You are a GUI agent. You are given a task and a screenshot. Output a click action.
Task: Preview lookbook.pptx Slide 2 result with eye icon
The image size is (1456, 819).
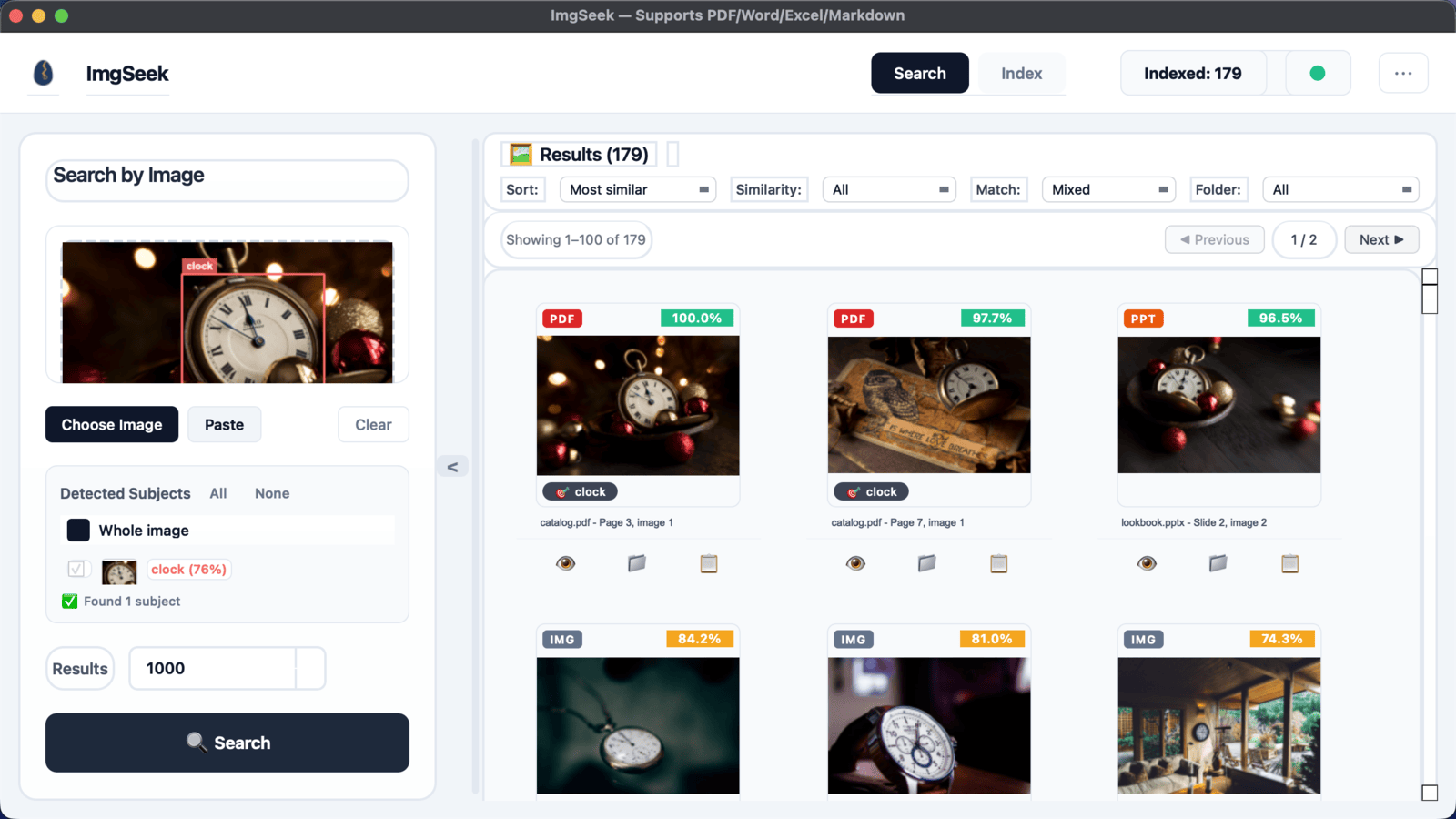(1147, 563)
